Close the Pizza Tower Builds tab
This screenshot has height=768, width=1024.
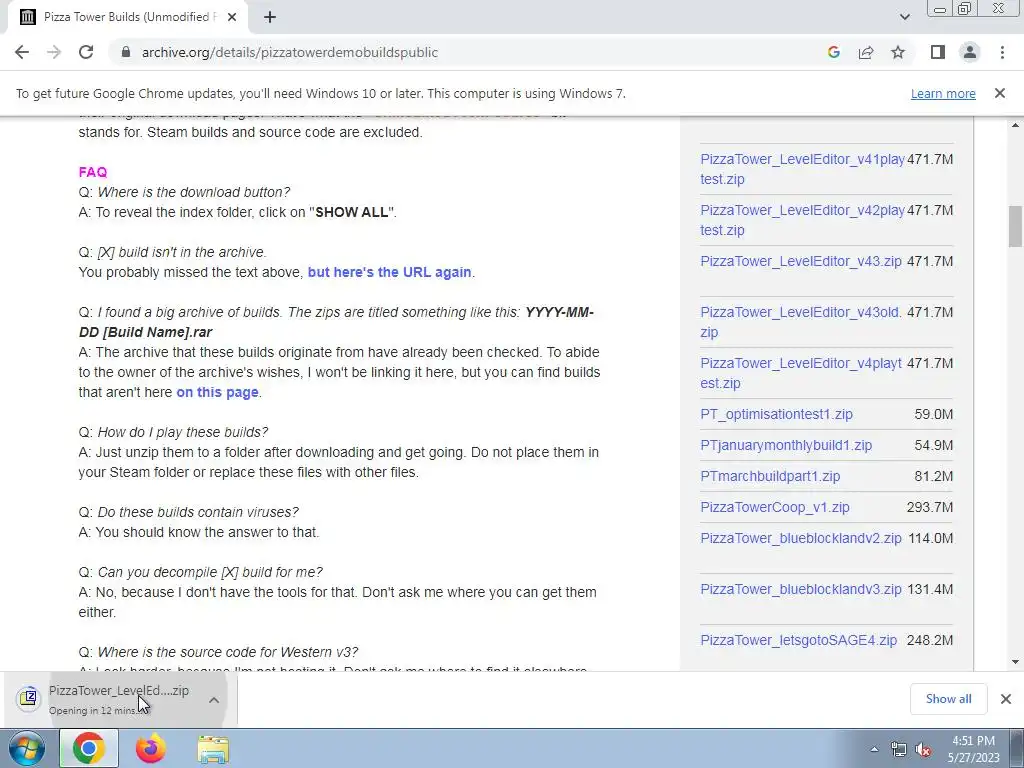232,17
